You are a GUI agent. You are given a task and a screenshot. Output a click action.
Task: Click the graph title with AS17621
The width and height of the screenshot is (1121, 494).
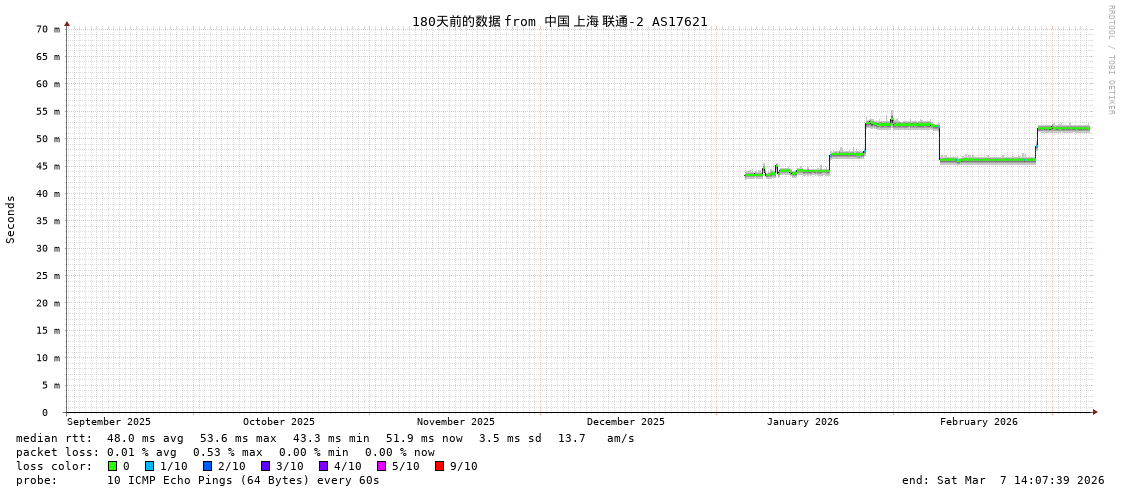tap(559, 21)
